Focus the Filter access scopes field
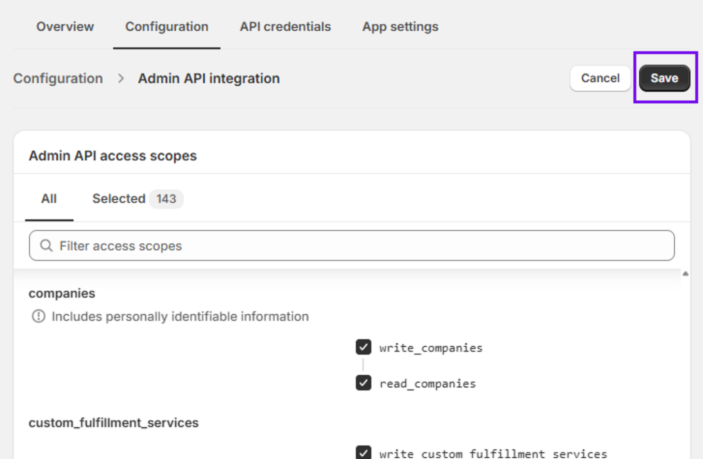 pyautogui.click(x=360, y=246)
